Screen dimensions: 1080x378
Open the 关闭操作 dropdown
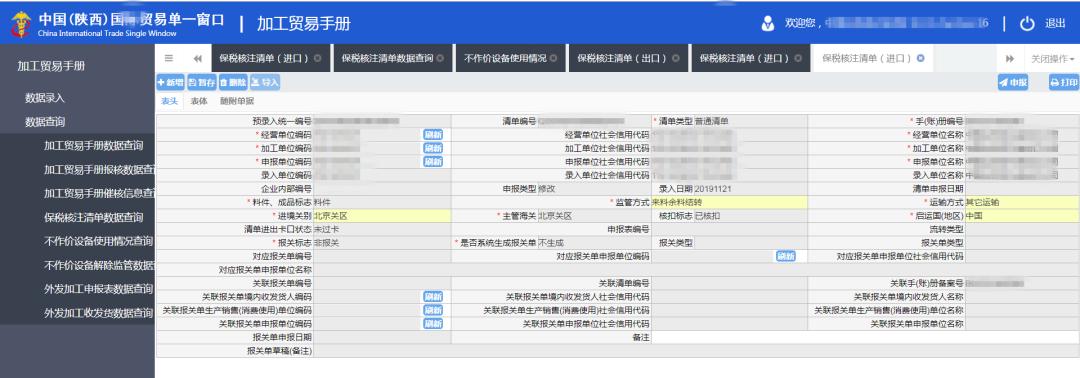point(1052,59)
